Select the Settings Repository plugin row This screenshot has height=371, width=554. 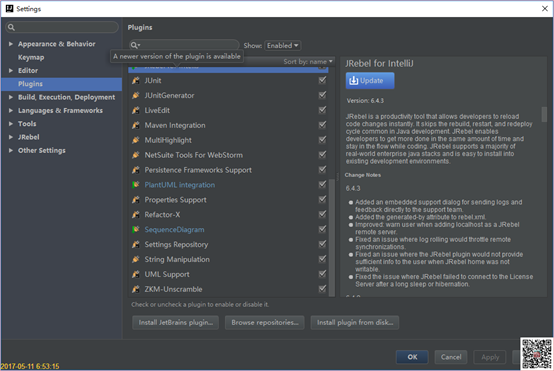228,245
